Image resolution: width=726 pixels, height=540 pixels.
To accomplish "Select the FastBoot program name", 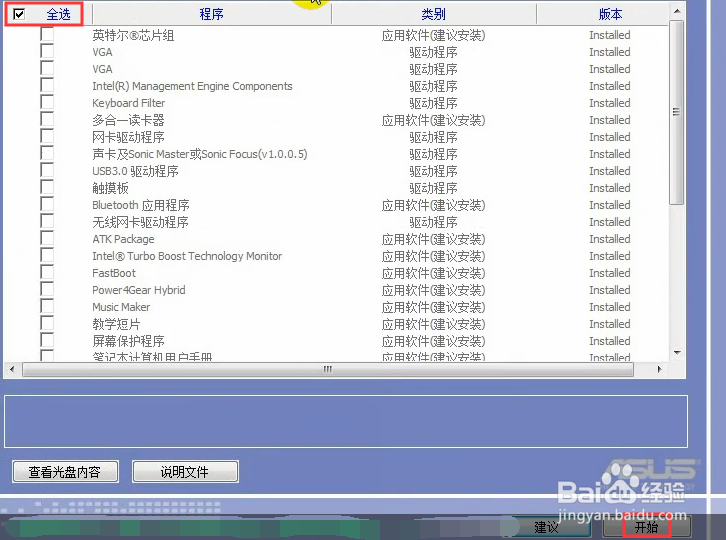I will pos(114,273).
